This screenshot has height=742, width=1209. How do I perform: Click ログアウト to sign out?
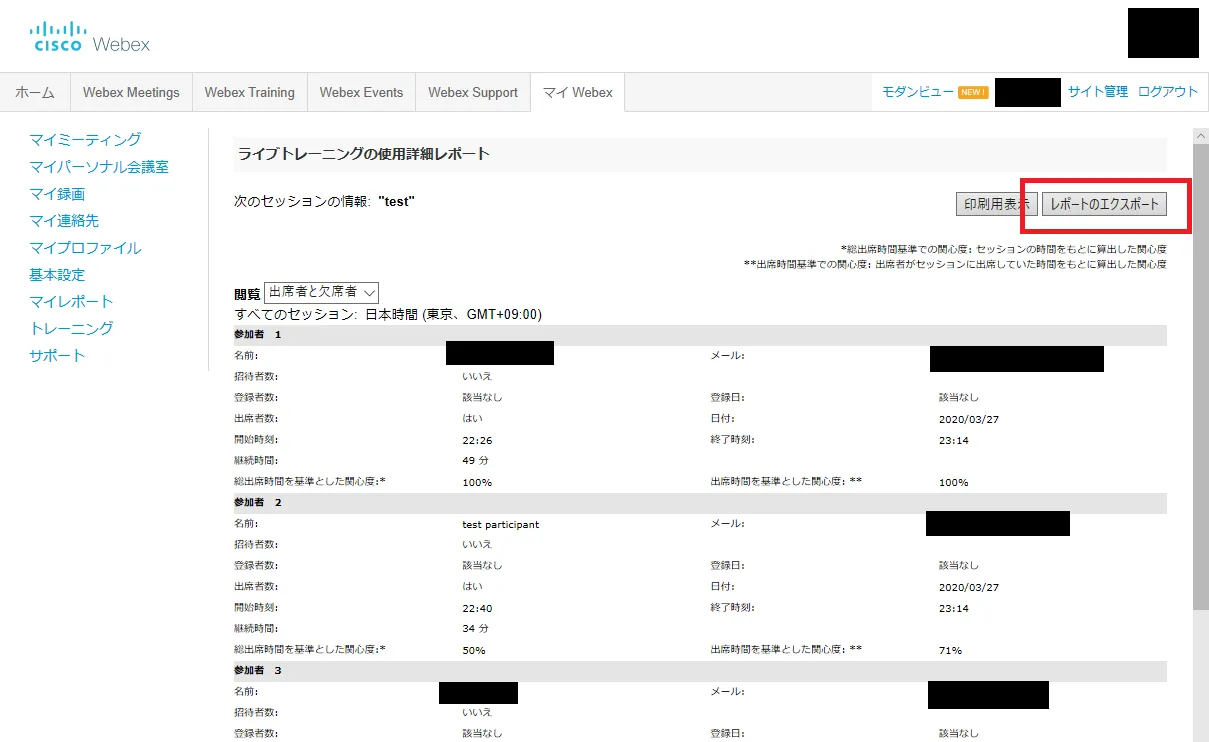click(x=1167, y=92)
